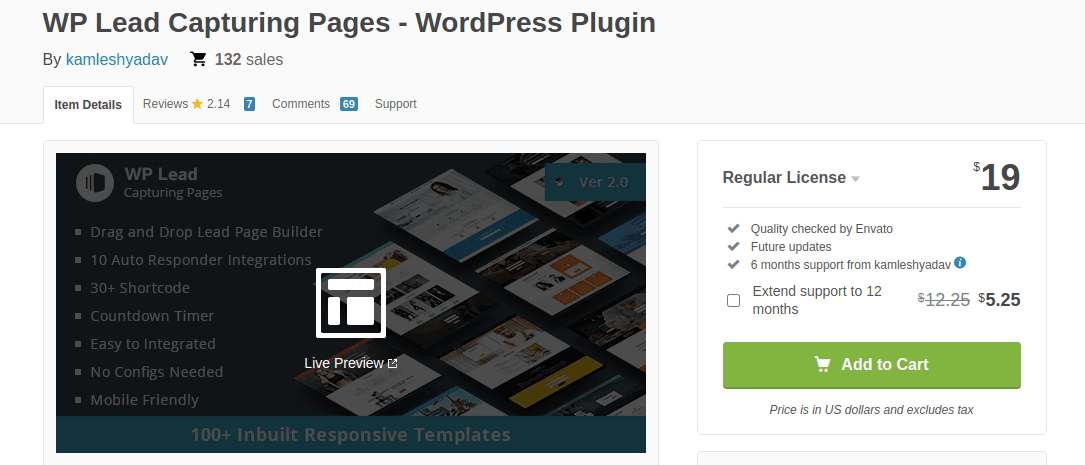Click the star rating icon in Reviews tab
The image size is (1085, 465).
tap(197, 104)
